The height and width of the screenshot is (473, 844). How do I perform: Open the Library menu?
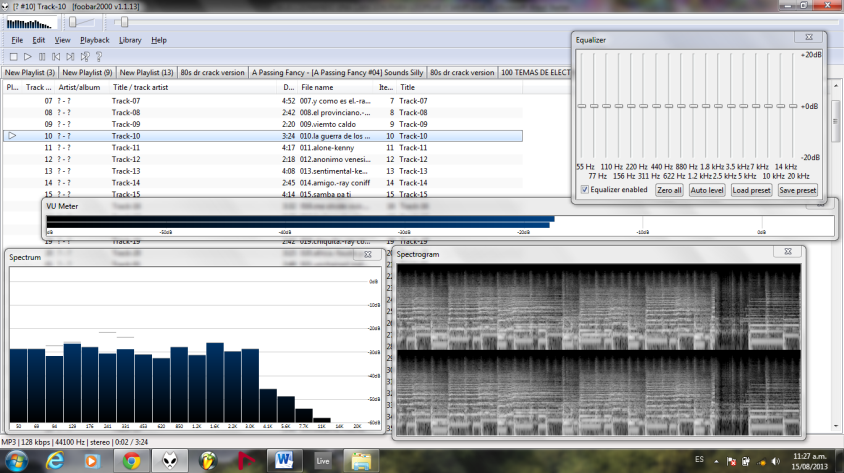click(130, 40)
